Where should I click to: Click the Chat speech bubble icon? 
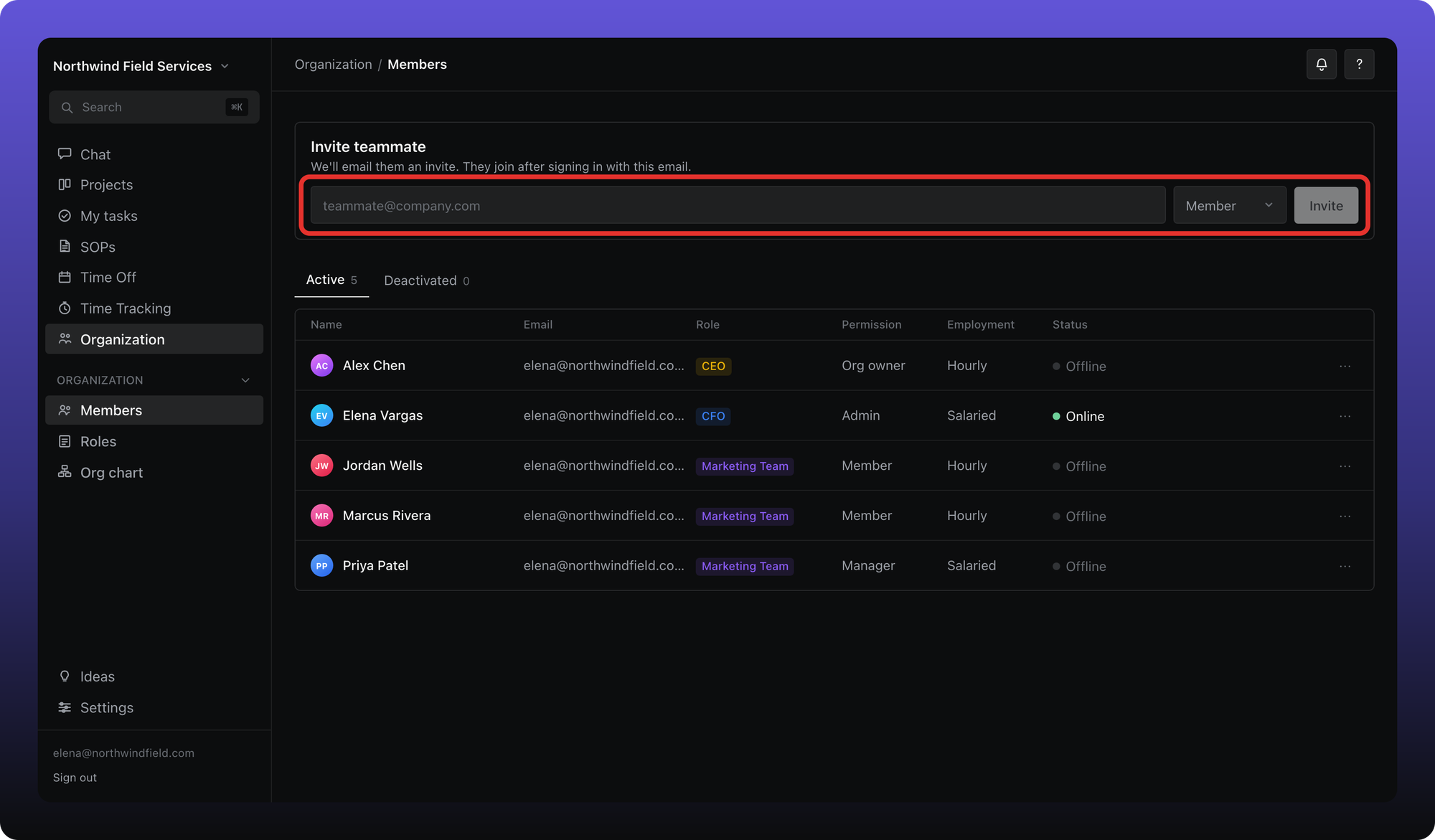pos(65,154)
